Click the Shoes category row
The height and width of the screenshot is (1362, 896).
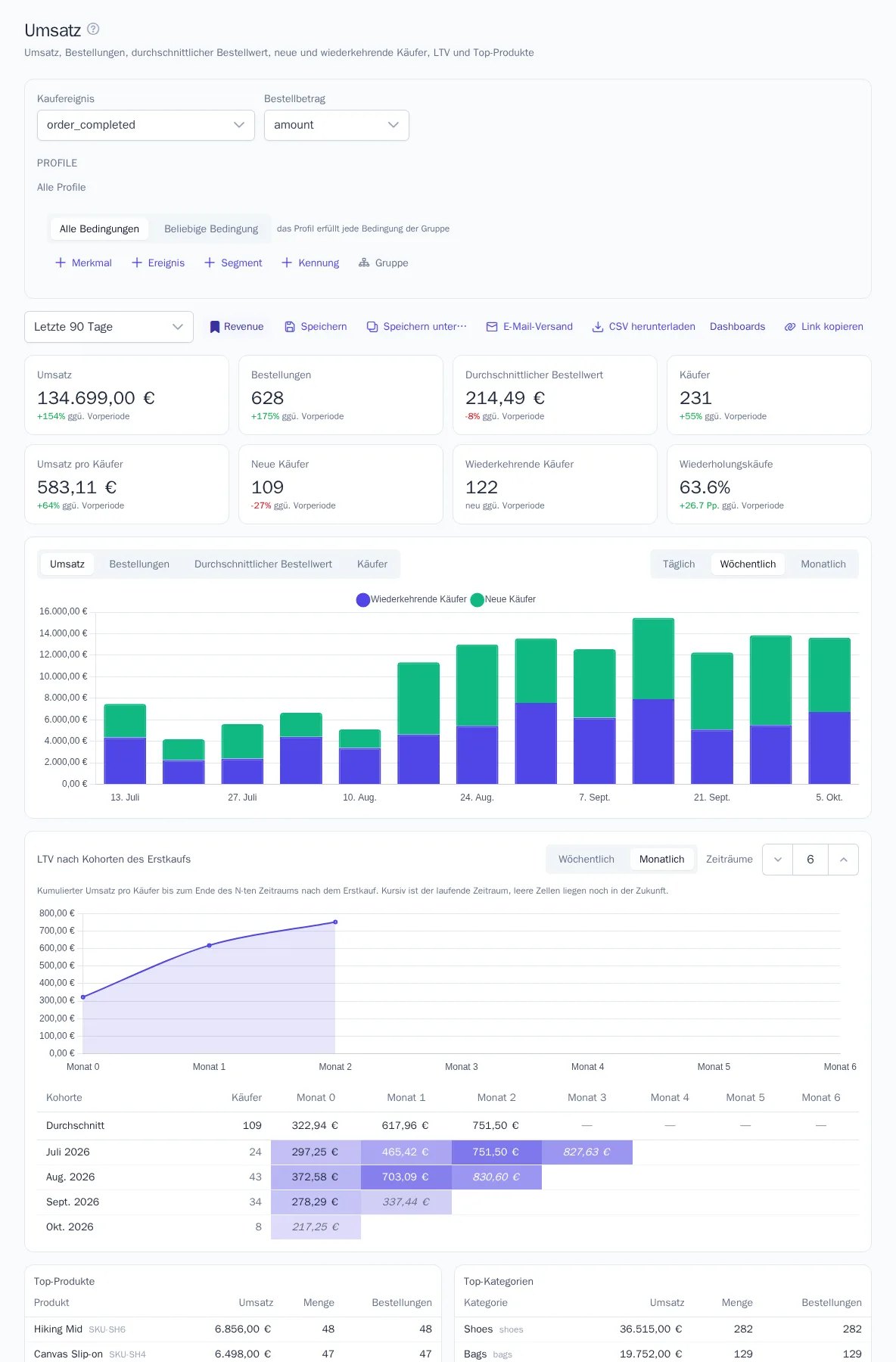(663, 1329)
